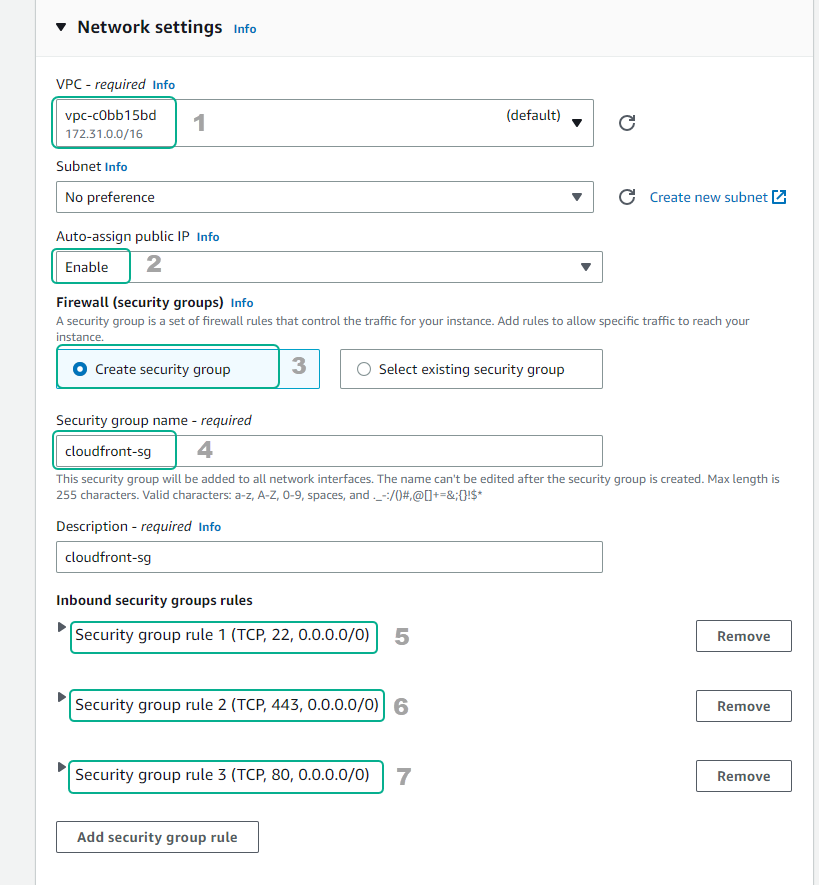The height and width of the screenshot is (885, 819).
Task: Refresh the VPC list
Action: (x=626, y=122)
